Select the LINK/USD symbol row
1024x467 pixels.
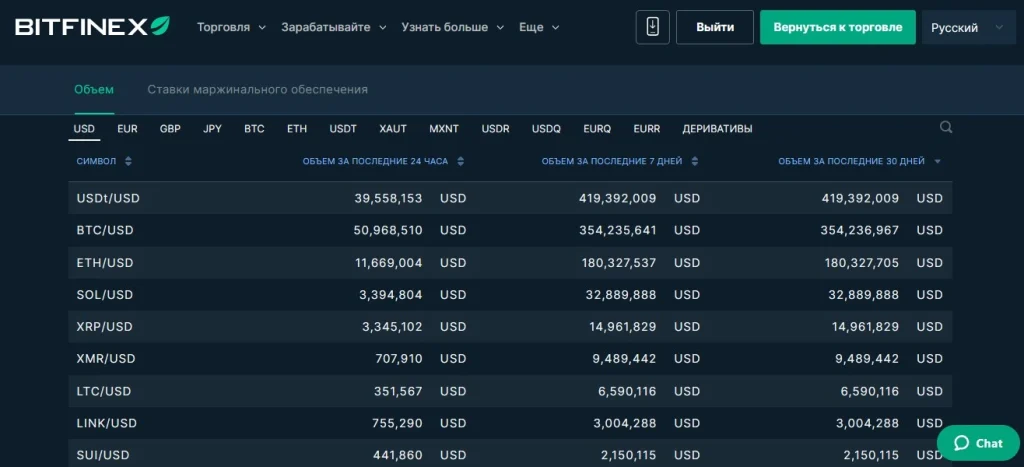point(510,423)
